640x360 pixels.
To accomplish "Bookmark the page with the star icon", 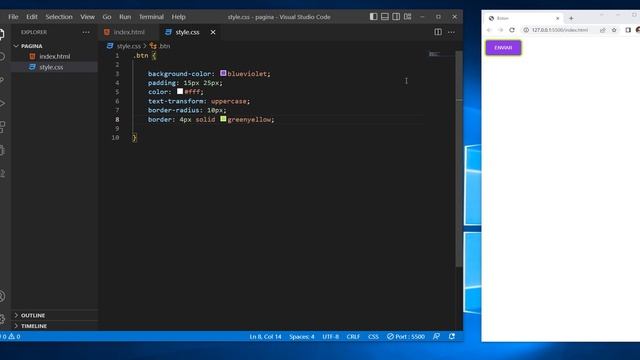I will [614, 30].
